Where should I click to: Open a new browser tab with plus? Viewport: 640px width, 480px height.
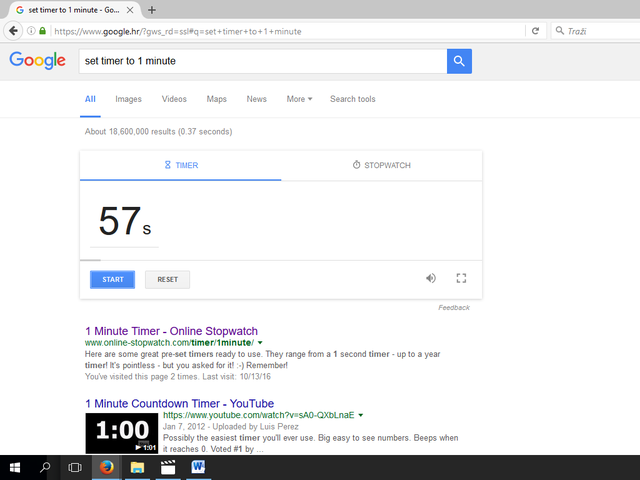point(152,10)
